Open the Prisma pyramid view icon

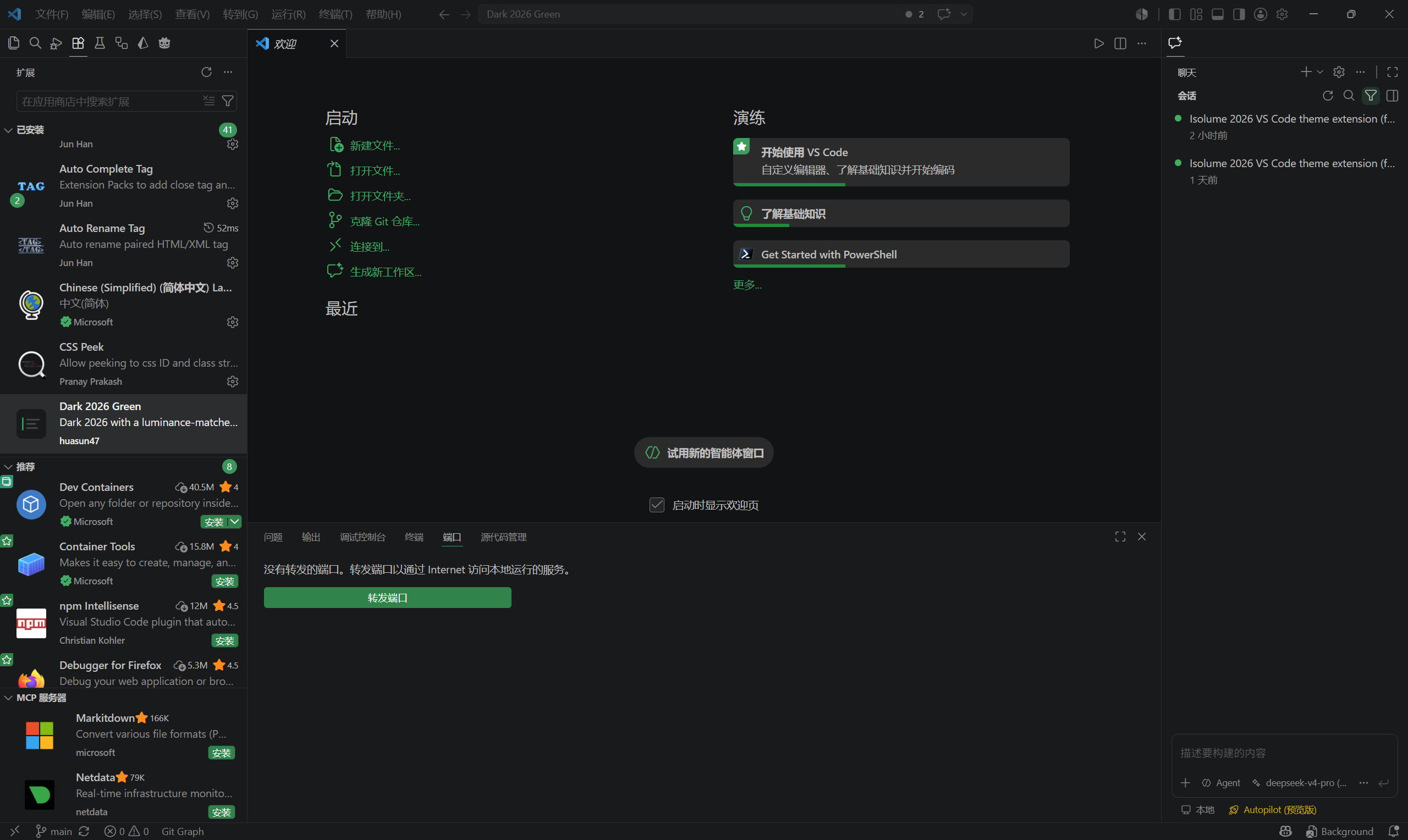tap(142, 43)
